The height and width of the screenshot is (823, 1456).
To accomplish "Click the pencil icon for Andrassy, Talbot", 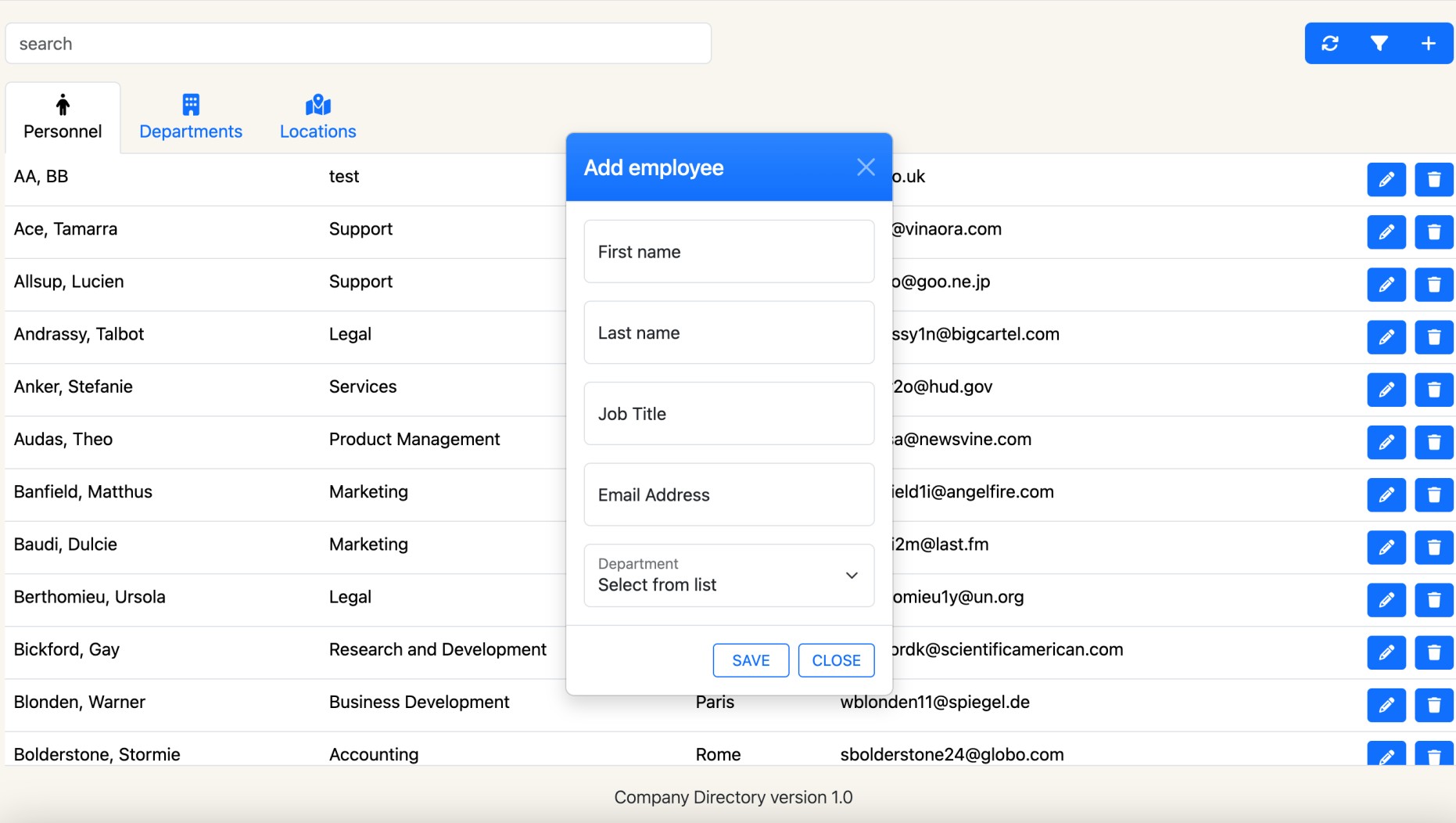I will [x=1386, y=337].
